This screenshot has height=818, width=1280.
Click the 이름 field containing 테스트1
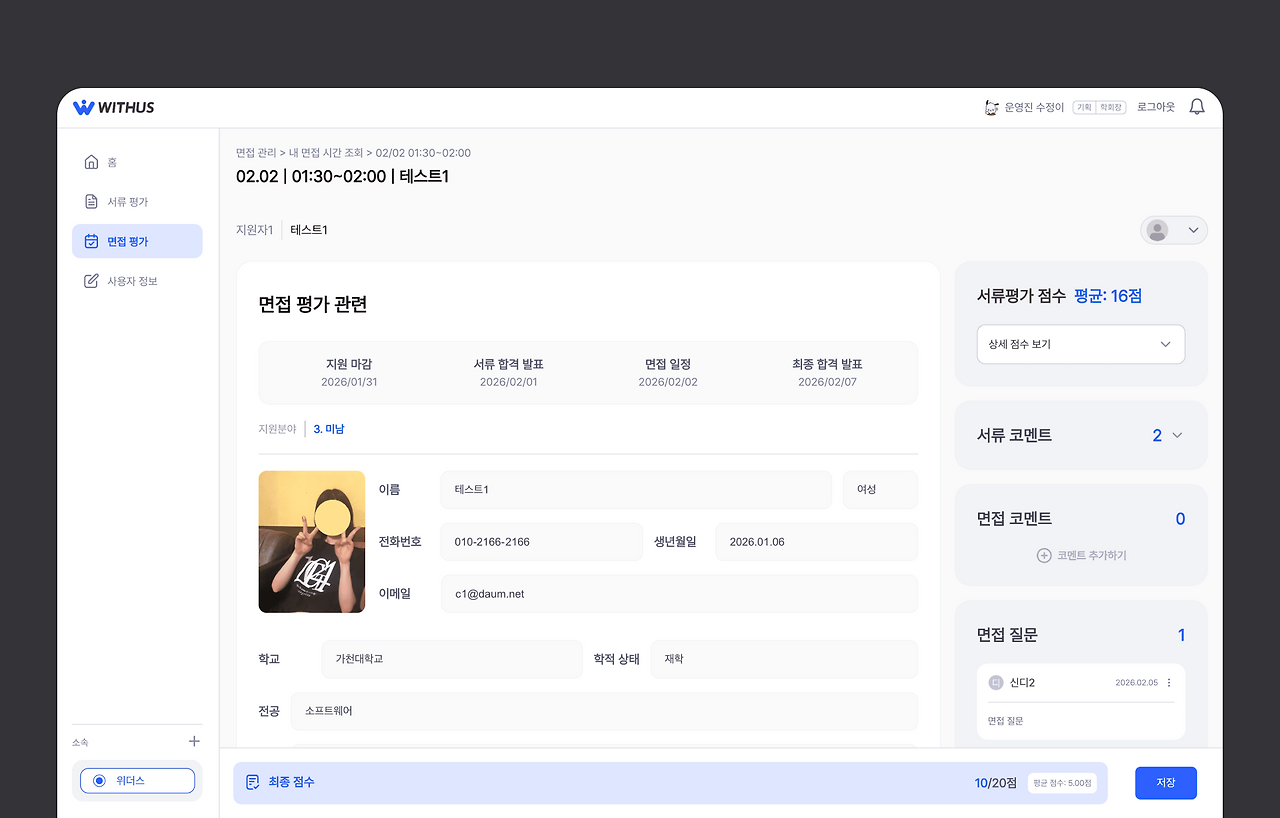[636, 490]
